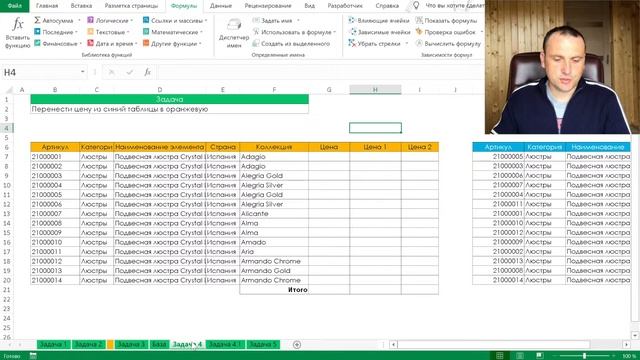640x360 pixels.
Task: Click Задать имя define name
Action: click(x=276, y=20)
